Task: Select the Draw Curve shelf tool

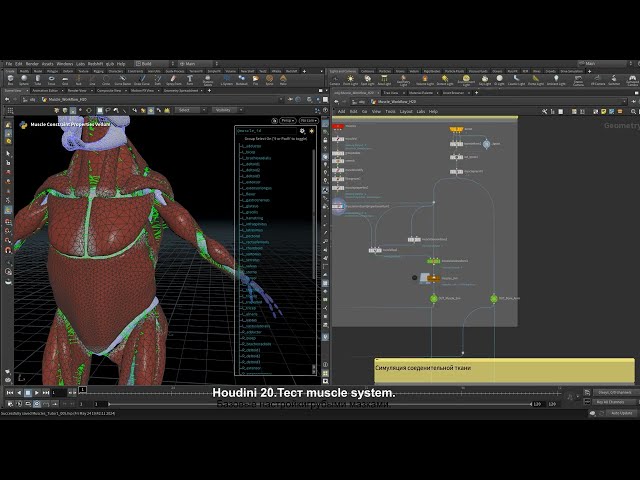Action: tap(142, 80)
